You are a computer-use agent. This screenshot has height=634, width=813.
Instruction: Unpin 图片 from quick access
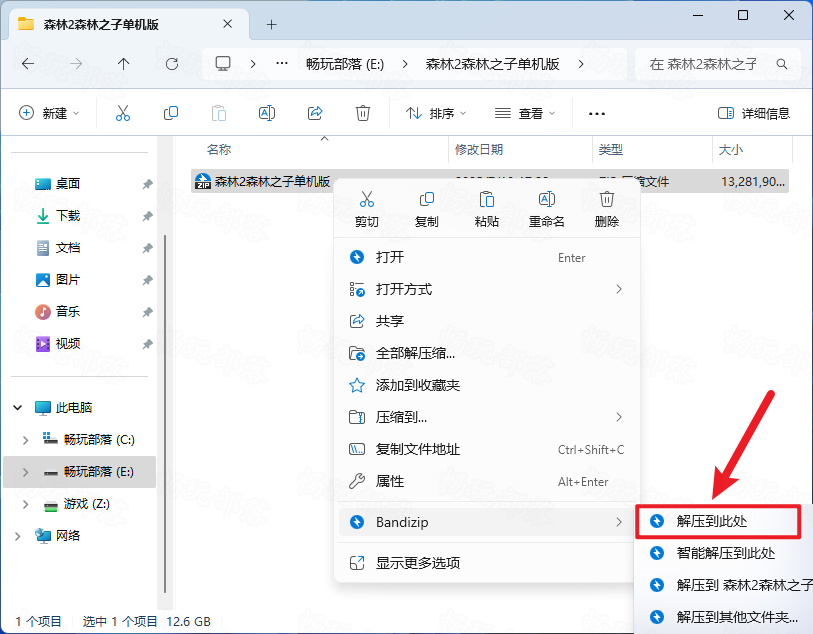tap(147, 280)
